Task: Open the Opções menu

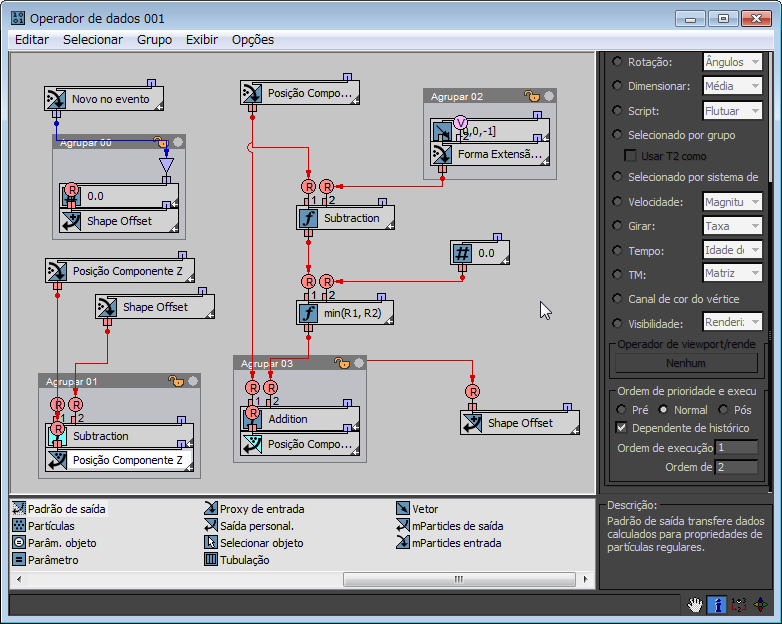Action: point(253,39)
